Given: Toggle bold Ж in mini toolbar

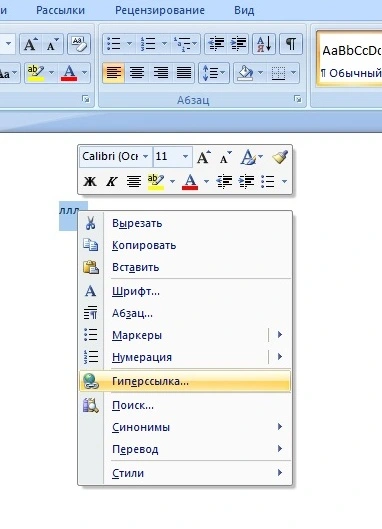Looking at the screenshot, I should click(x=90, y=182).
